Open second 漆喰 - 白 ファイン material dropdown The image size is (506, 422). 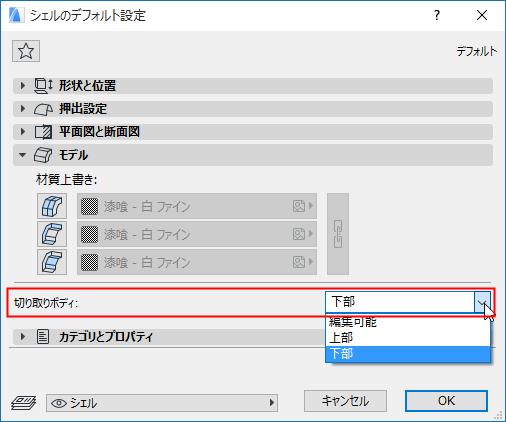coord(197,234)
